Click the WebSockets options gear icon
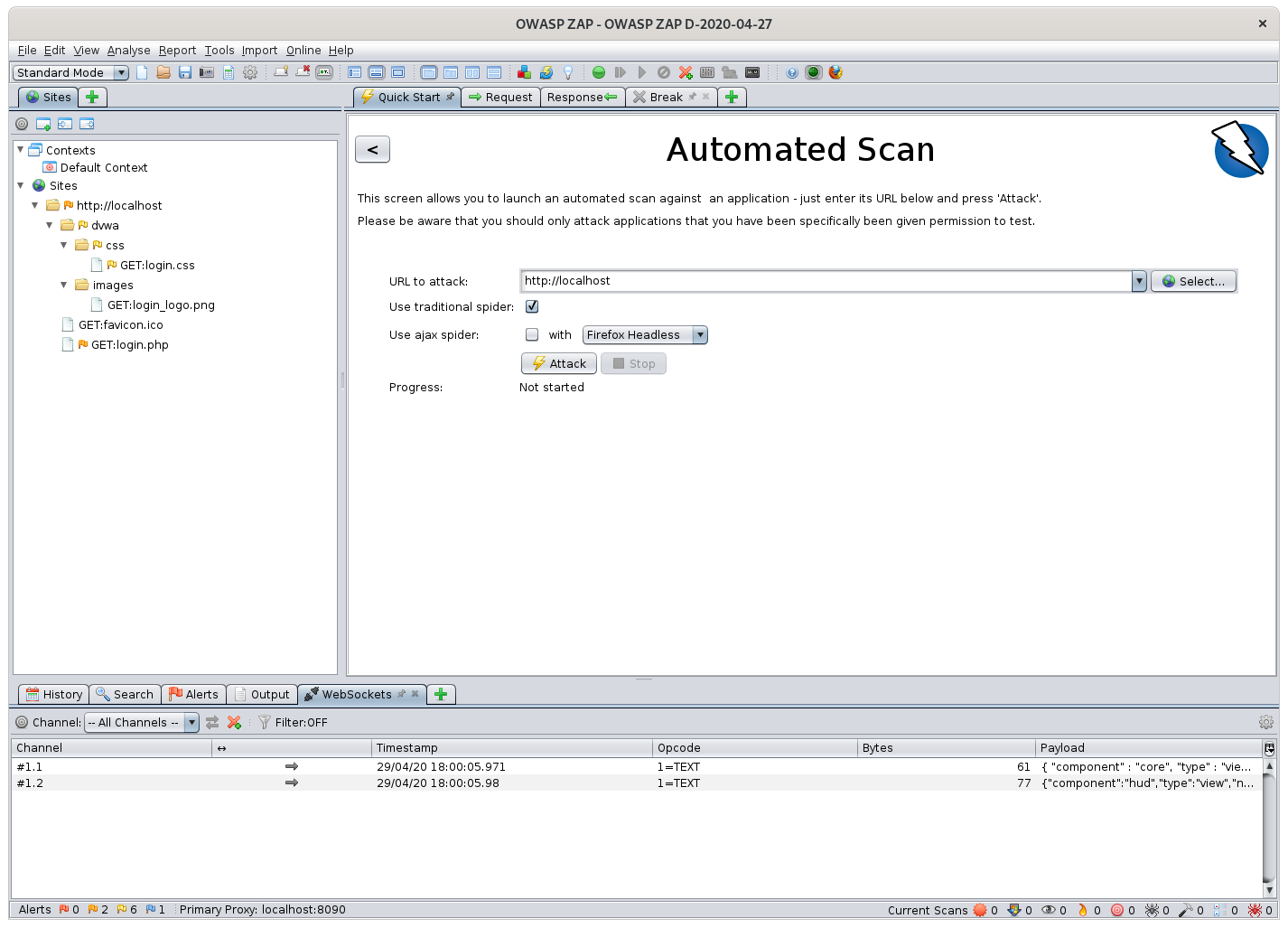Viewport: 1288px width, 928px height. click(x=1265, y=722)
